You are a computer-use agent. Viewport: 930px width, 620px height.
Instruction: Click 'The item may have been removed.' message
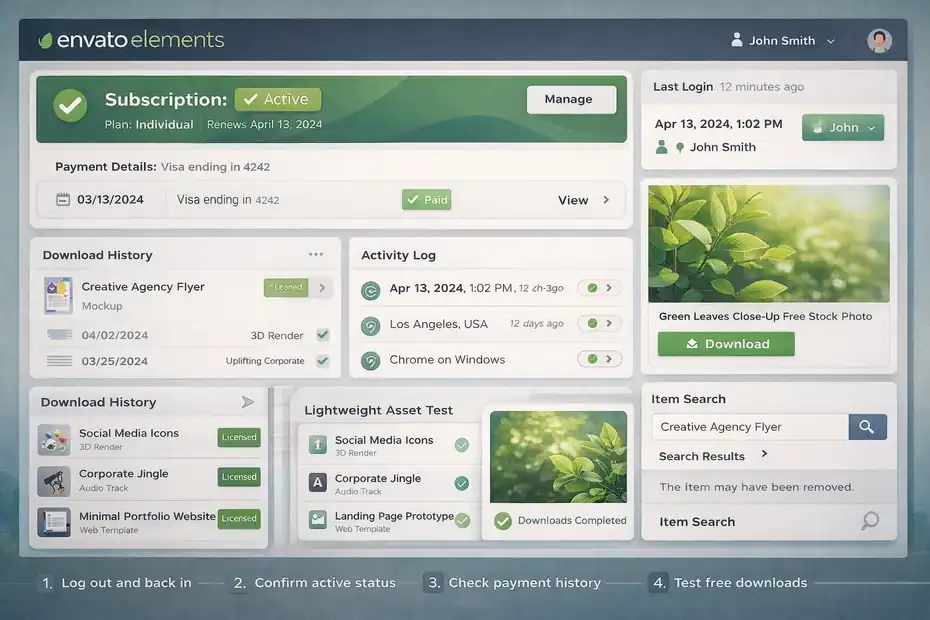(757, 487)
